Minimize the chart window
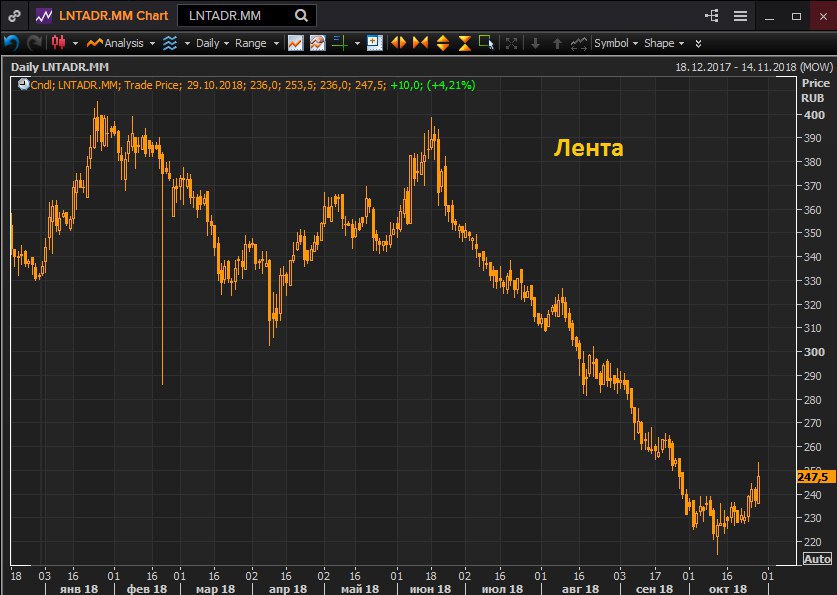 click(769, 17)
